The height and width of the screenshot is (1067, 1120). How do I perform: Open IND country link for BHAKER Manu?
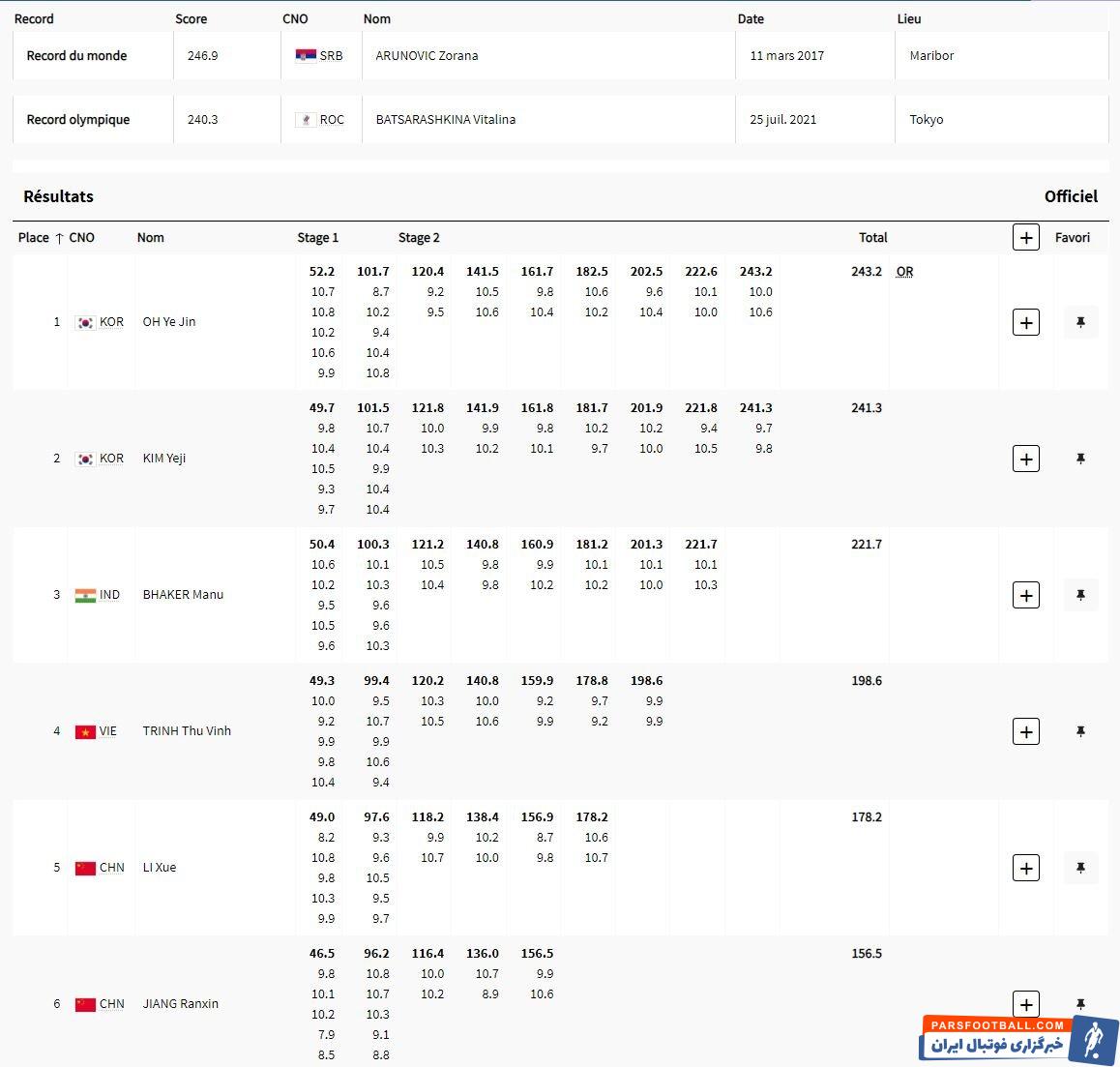click(x=109, y=595)
